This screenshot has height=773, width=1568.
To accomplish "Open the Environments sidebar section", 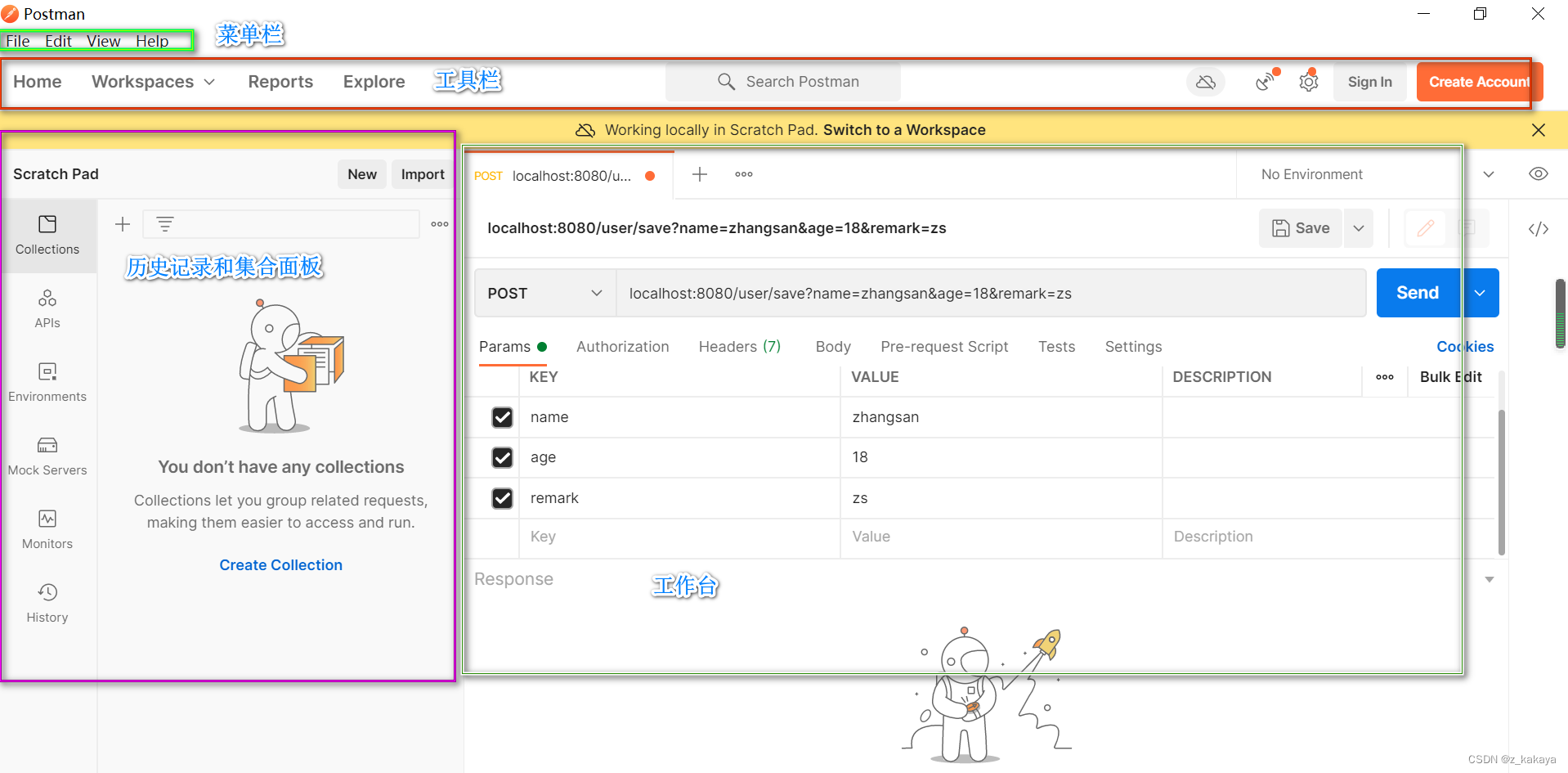I will click(47, 382).
